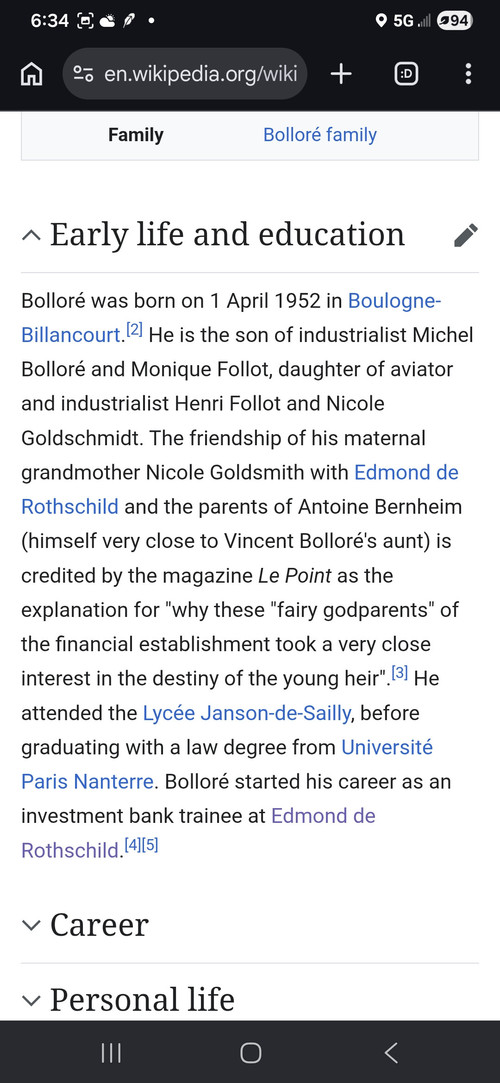Tap citation reference [5]
This screenshot has height=1083, width=500.
pyautogui.click(x=151, y=844)
